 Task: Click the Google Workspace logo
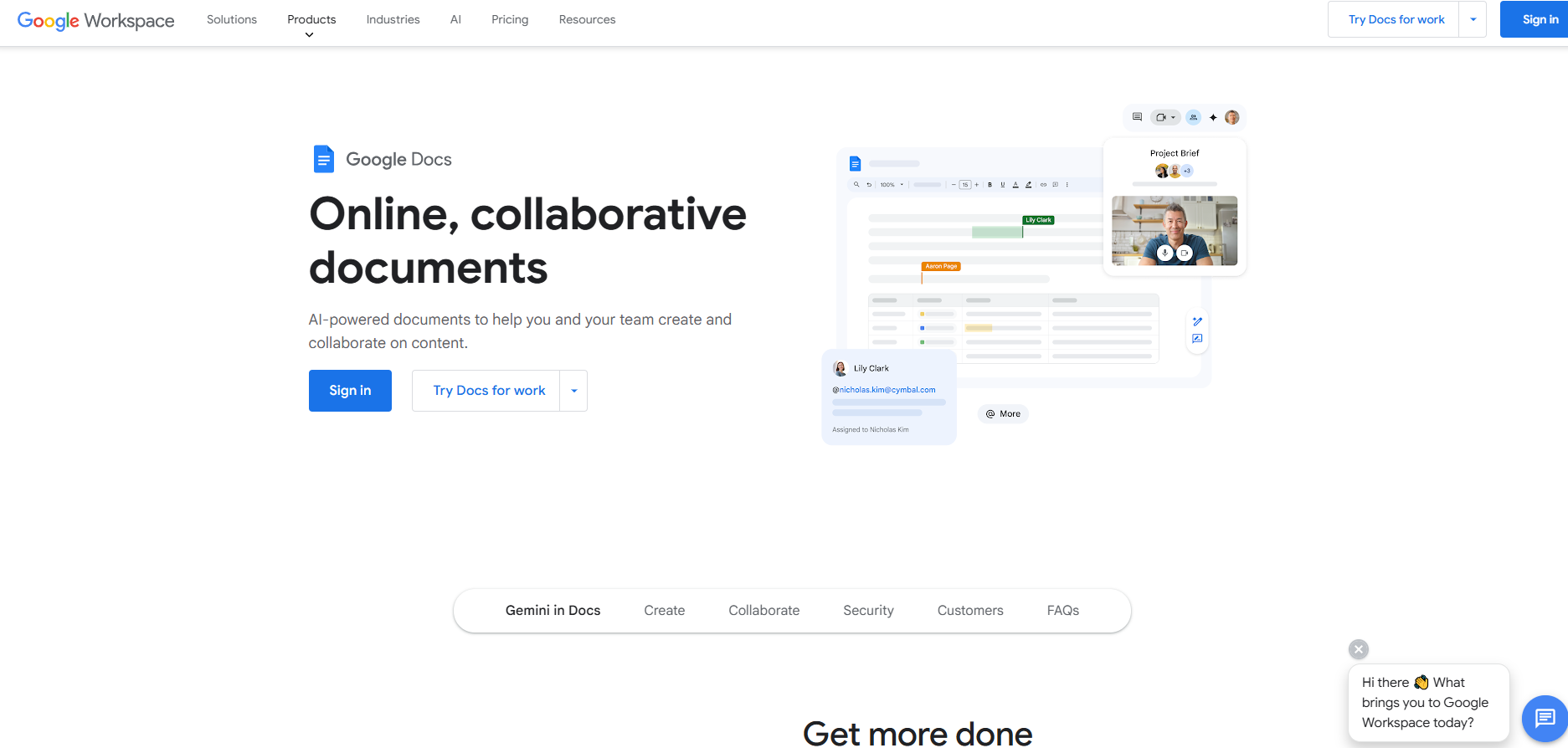pyautogui.click(x=95, y=20)
